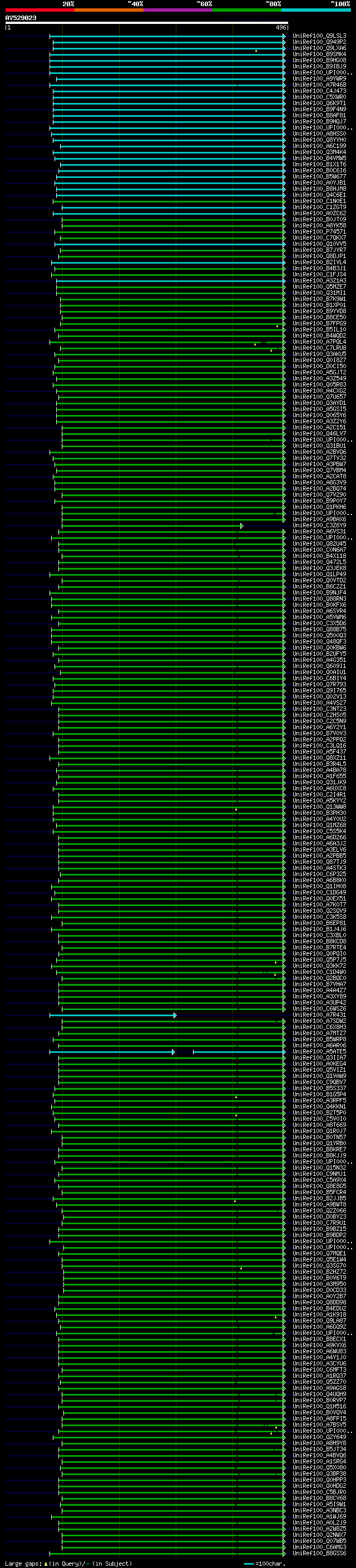Click label UniRef100_B4X118
The image size is (356, 1568).
point(319,556)
